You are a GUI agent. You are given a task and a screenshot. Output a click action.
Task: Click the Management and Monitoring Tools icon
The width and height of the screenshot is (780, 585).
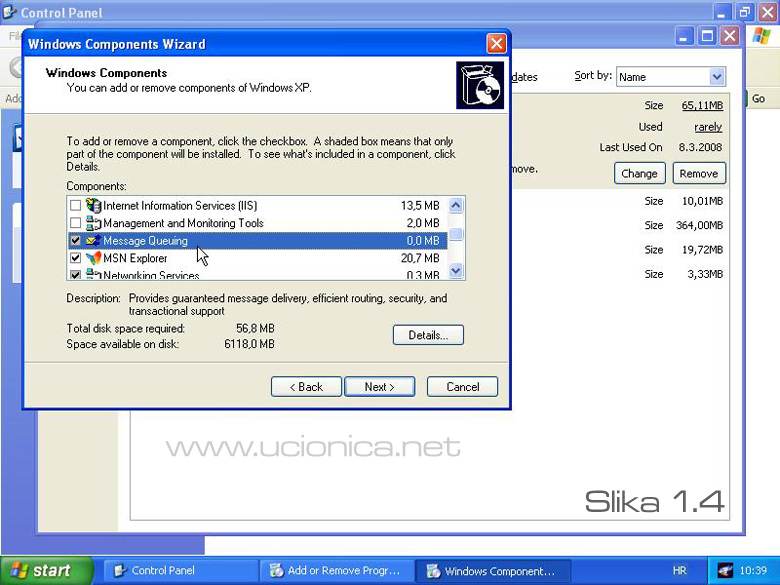coord(93,223)
